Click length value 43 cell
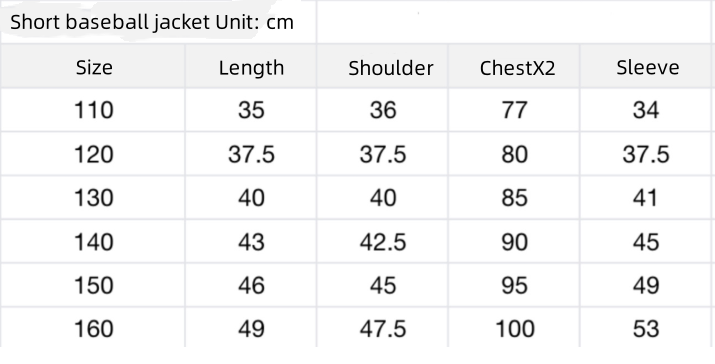 [251, 241]
